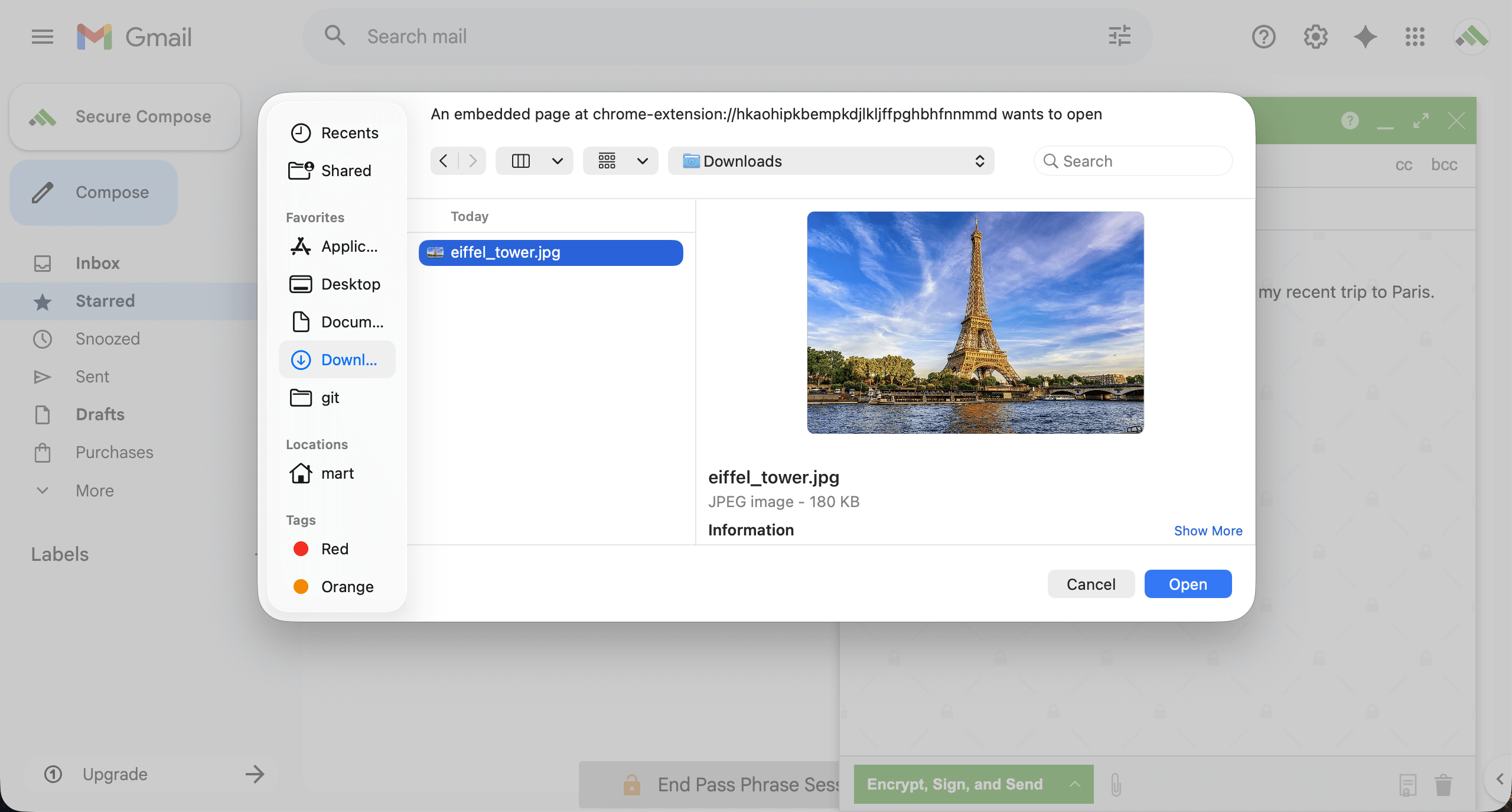Image resolution: width=1512 pixels, height=812 pixels.
Task: Click the Show More information link
Action: click(x=1208, y=530)
